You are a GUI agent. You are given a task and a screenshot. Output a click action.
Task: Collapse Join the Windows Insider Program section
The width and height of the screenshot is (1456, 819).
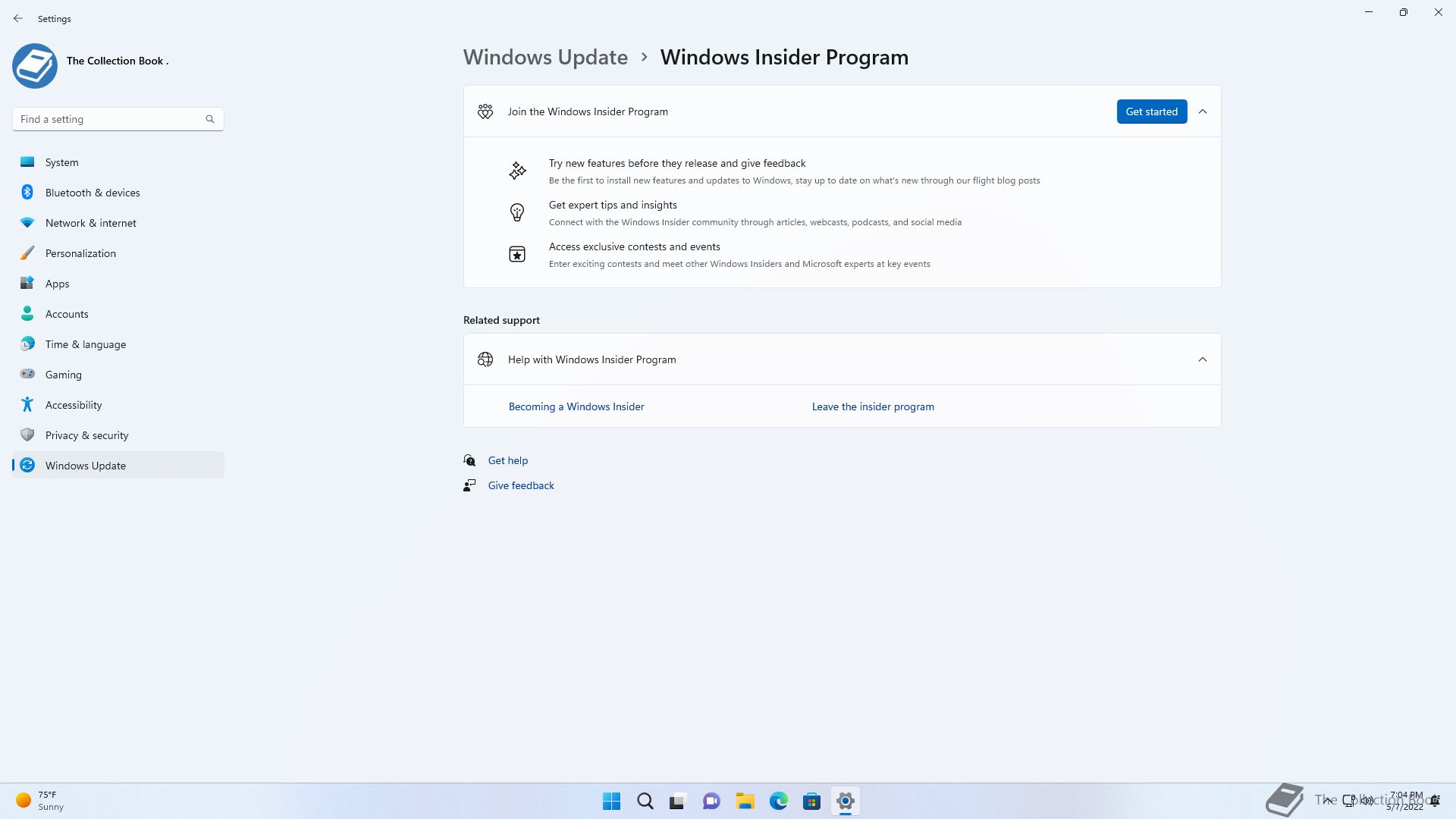(x=1203, y=111)
